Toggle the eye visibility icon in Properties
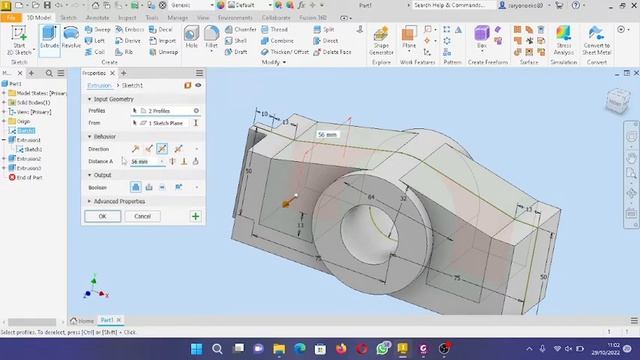The height and width of the screenshot is (360, 640). [x=198, y=85]
